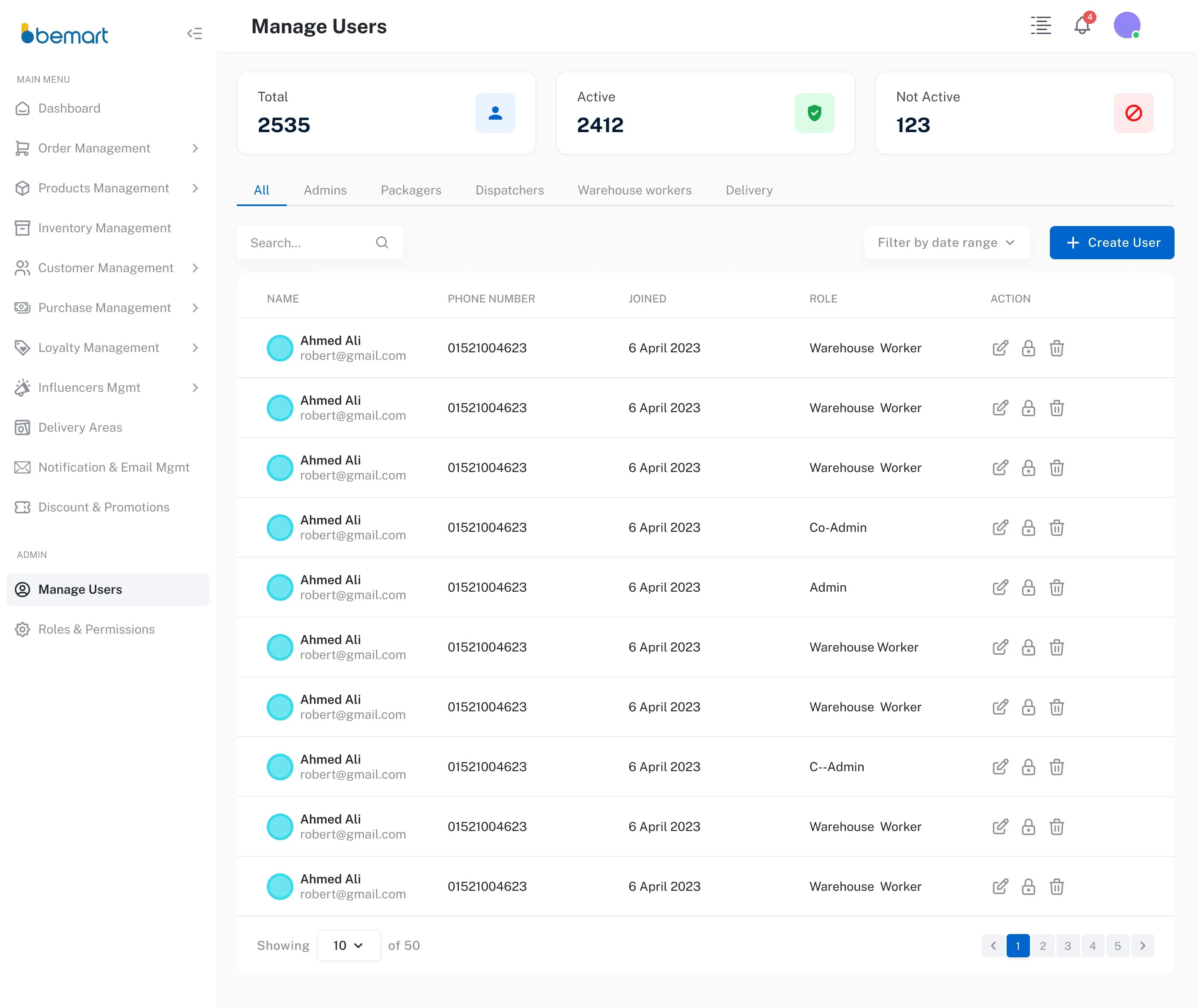Switch to the Admins tab
The width and height of the screenshot is (1197, 1008).
click(325, 190)
